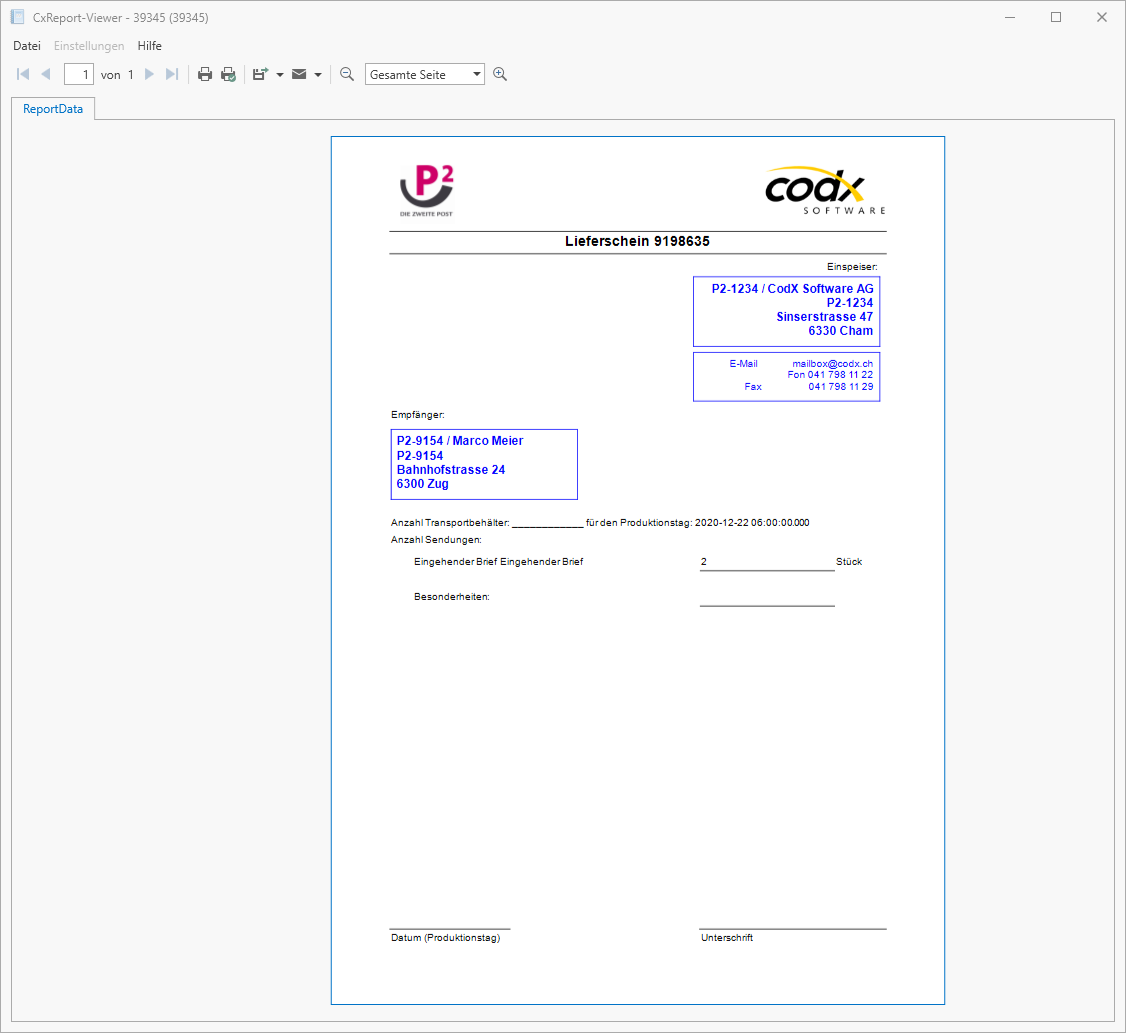
Task: Open the Hilfe menu
Action: pyautogui.click(x=149, y=45)
